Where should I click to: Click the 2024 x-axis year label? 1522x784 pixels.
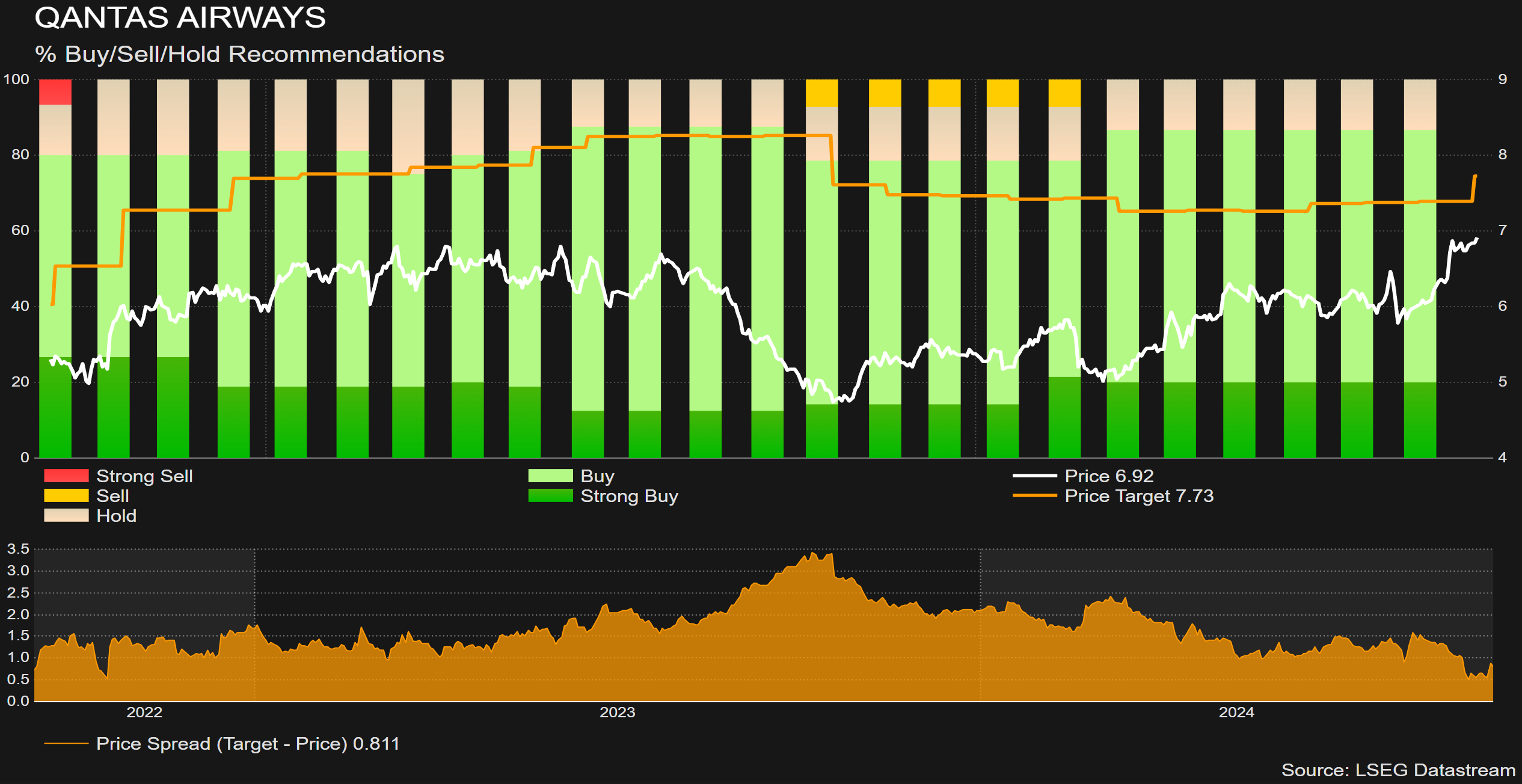point(1236,712)
